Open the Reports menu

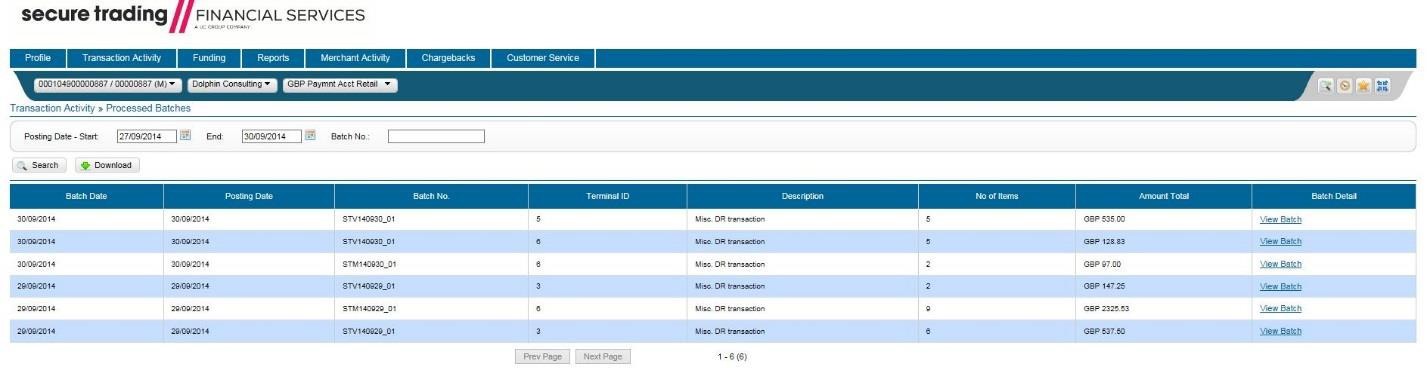[x=273, y=58]
